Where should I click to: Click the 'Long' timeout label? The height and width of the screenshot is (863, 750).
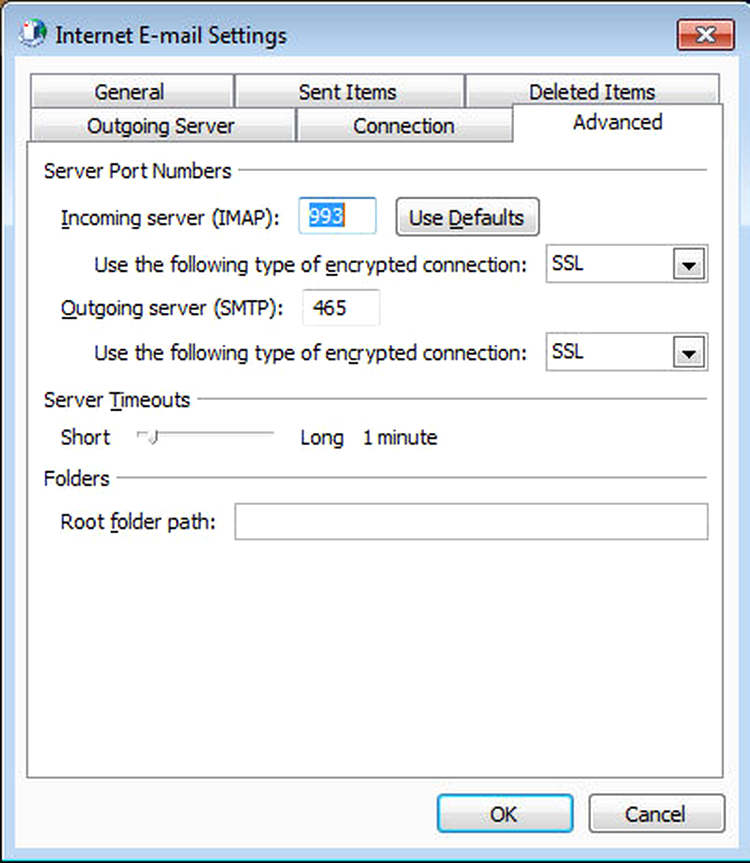322,439
